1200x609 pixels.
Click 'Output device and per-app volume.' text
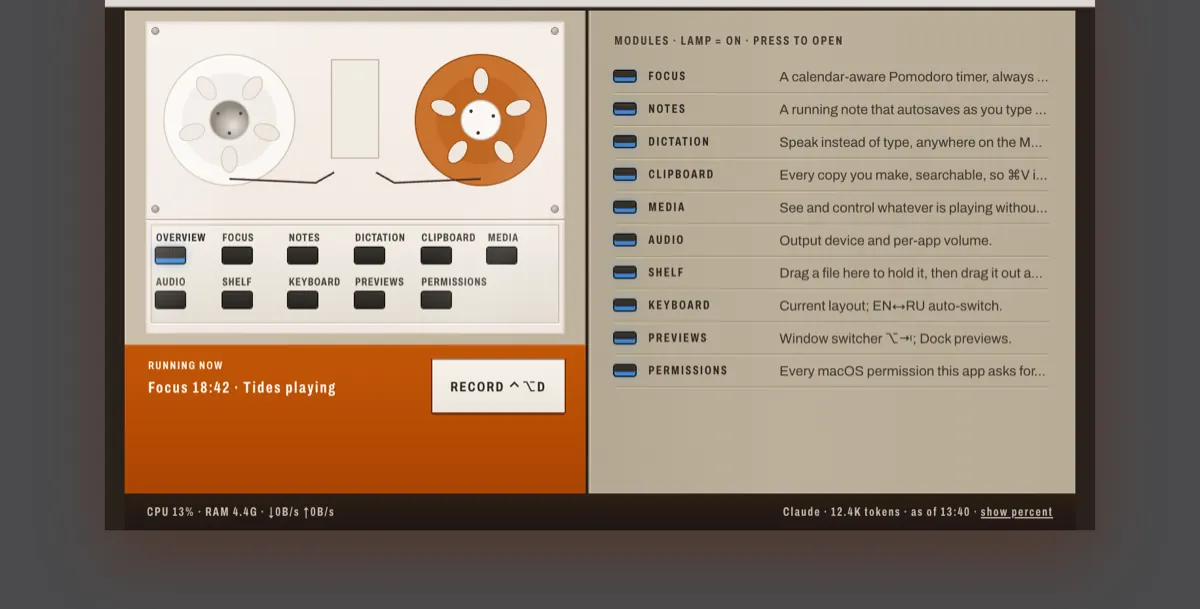pyautogui.click(x=886, y=240)
